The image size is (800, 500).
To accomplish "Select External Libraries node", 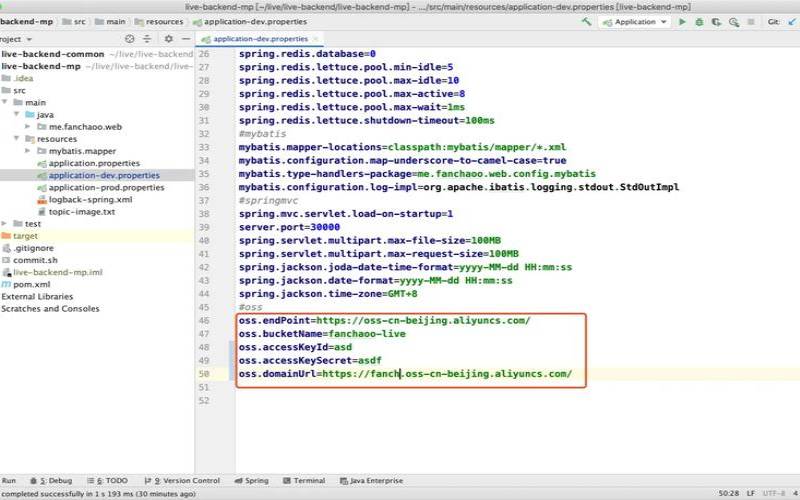I will click(x=37, y=297).
